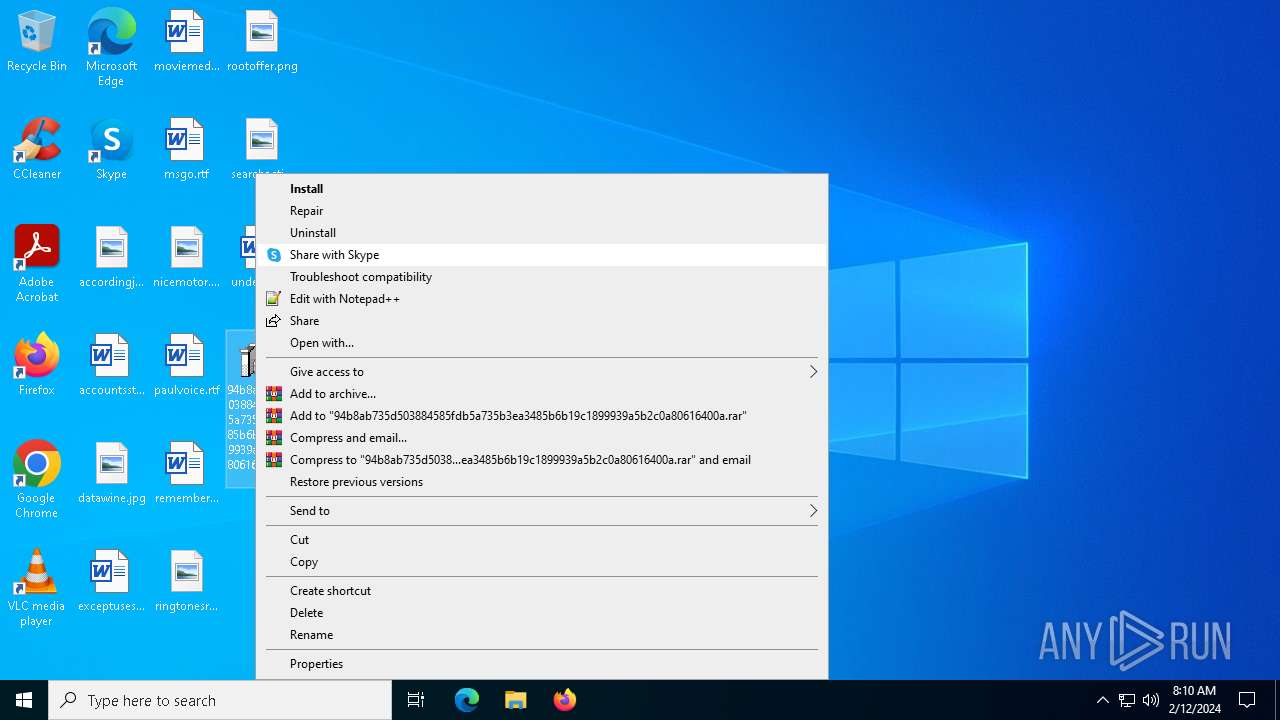
Task: Choose Copy from context menu
Action: tap(542, 562)
